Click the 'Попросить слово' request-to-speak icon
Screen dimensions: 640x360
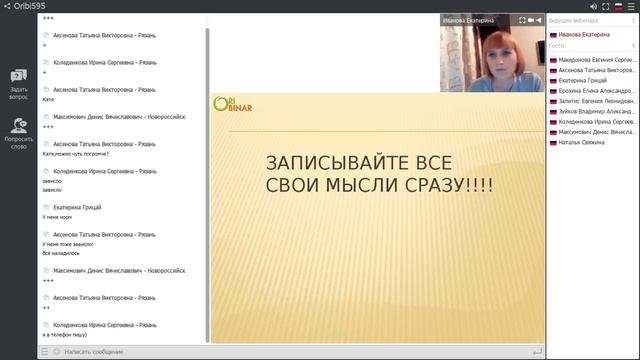coord(19,125)
